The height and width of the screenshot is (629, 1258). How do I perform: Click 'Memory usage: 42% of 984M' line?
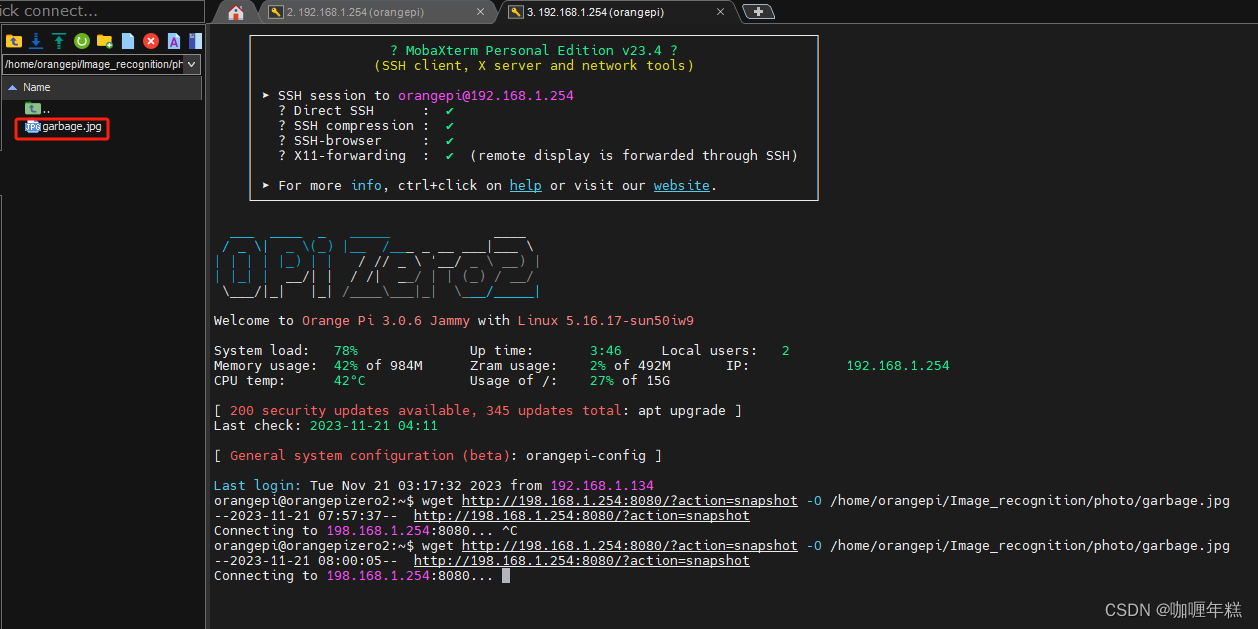coord(318,365)
